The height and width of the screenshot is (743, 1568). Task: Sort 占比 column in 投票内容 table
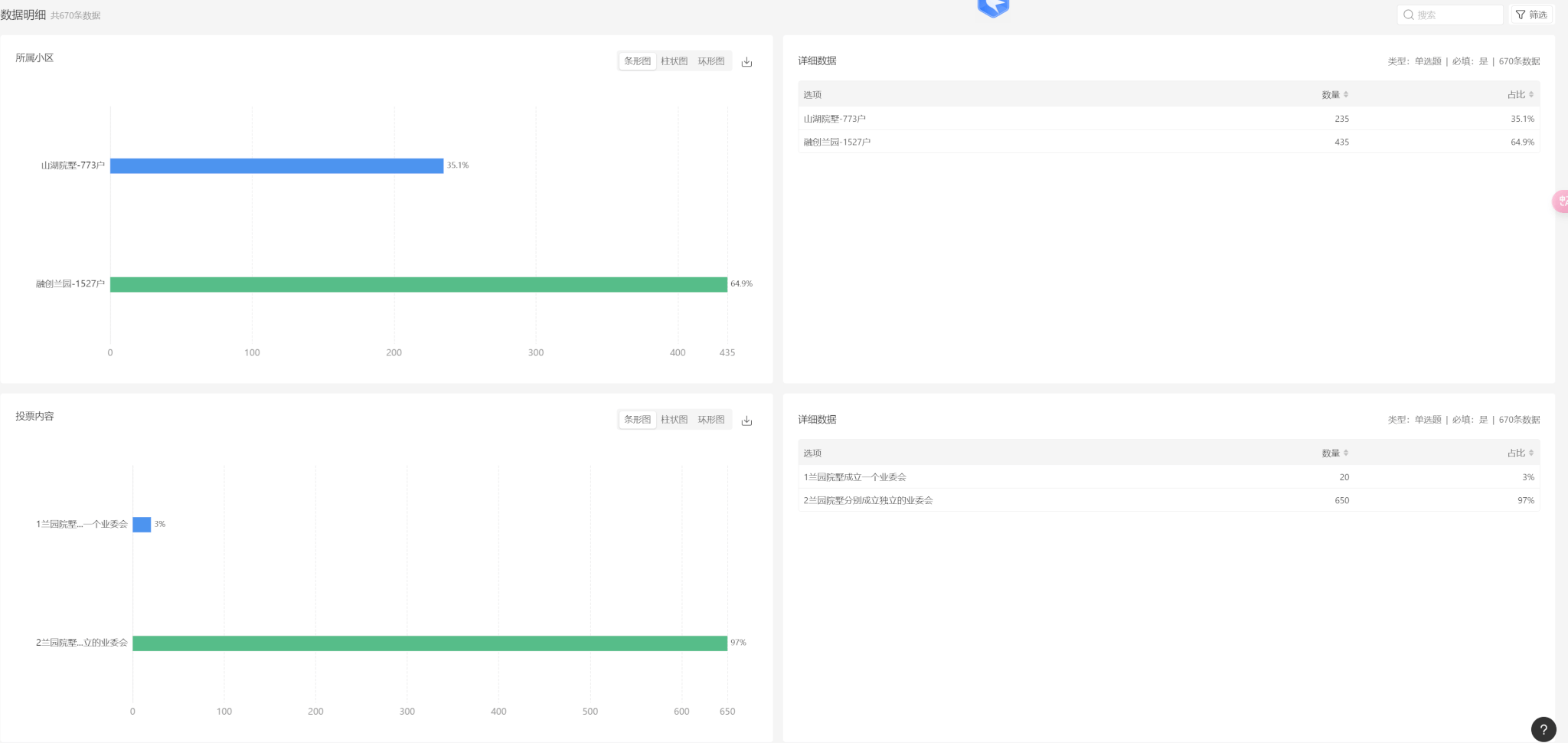click(1530, 453)
